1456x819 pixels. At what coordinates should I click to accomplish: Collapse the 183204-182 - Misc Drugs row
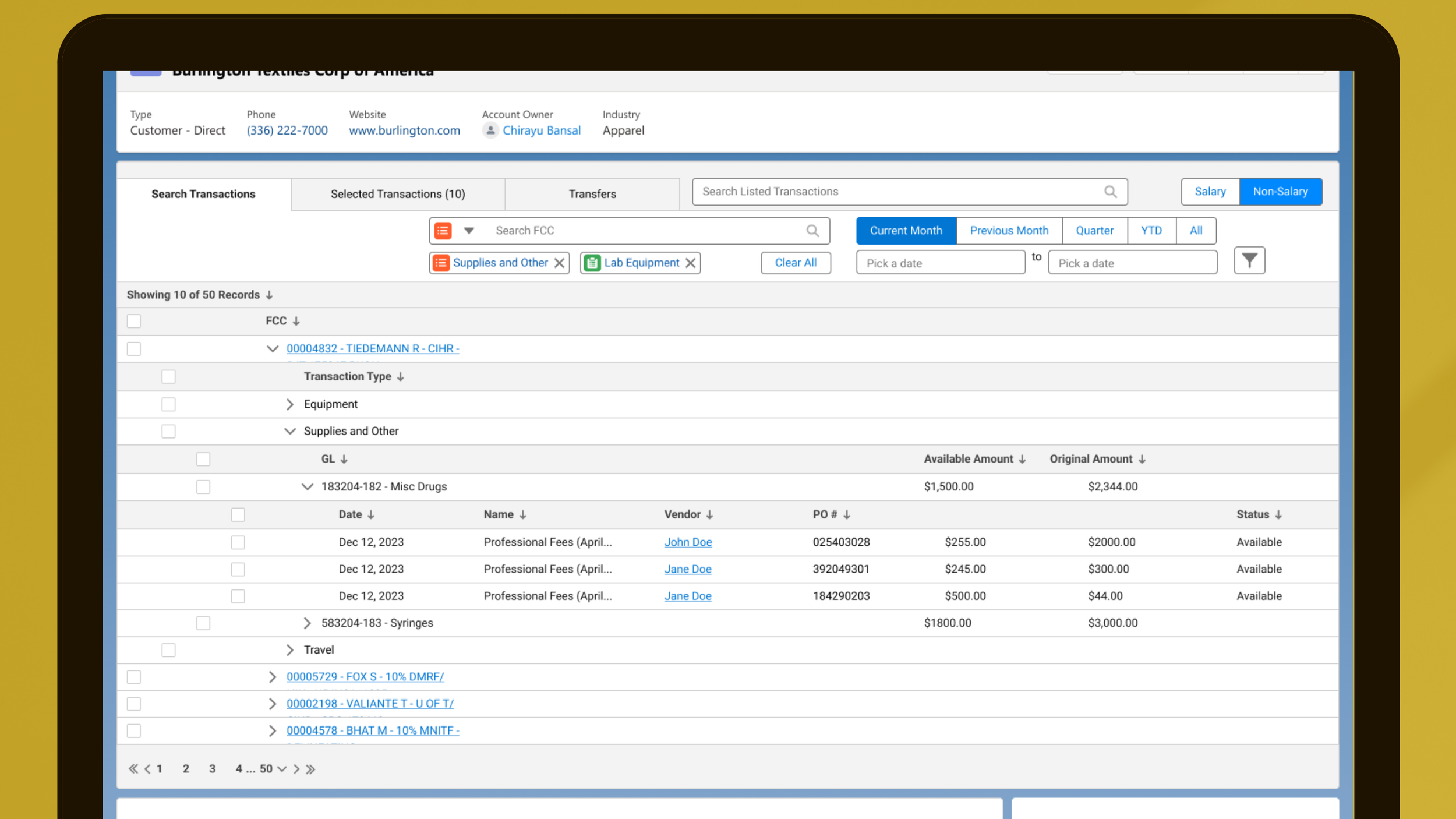click(x=307, y=487)
